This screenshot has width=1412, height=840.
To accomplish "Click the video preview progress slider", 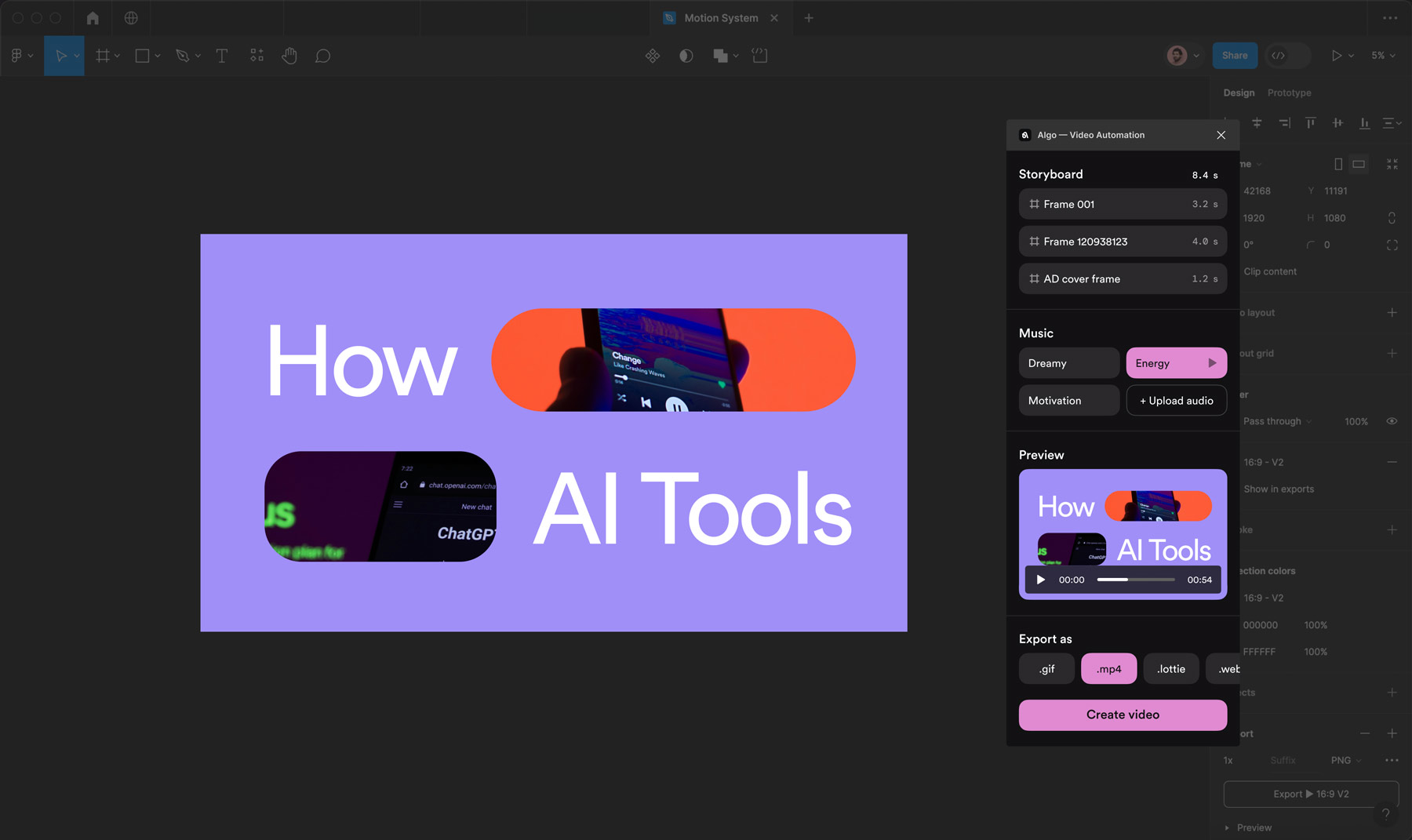I will 1135,580.
